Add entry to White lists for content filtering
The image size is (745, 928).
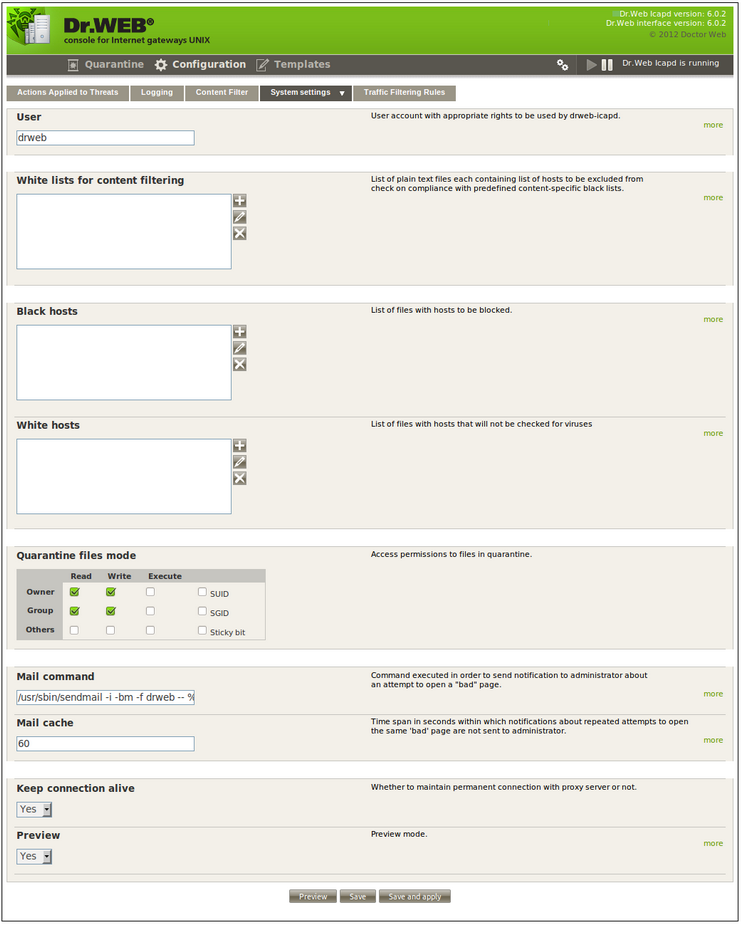(x=240, y=201)
